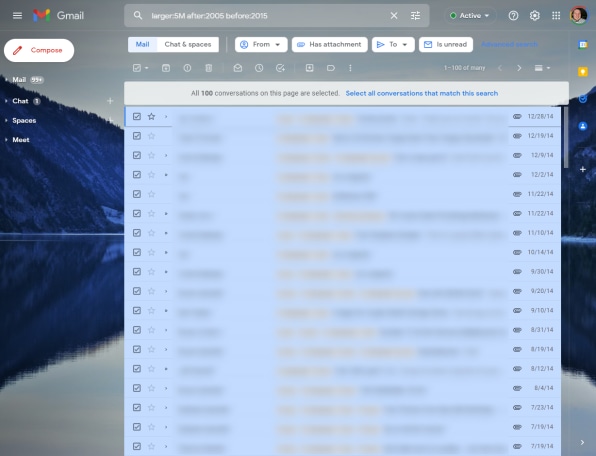Uncheck the 12/19/14 email checkbox
This screenshot has width=596, height=456.
pos(137,136)
